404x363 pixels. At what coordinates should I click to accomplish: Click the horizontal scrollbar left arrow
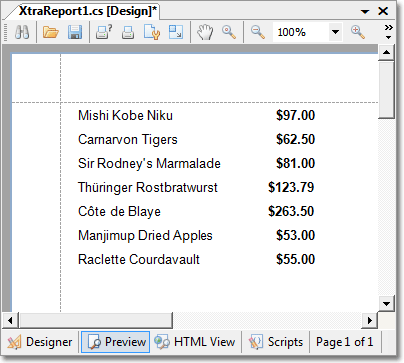click(x=10, y=321)
